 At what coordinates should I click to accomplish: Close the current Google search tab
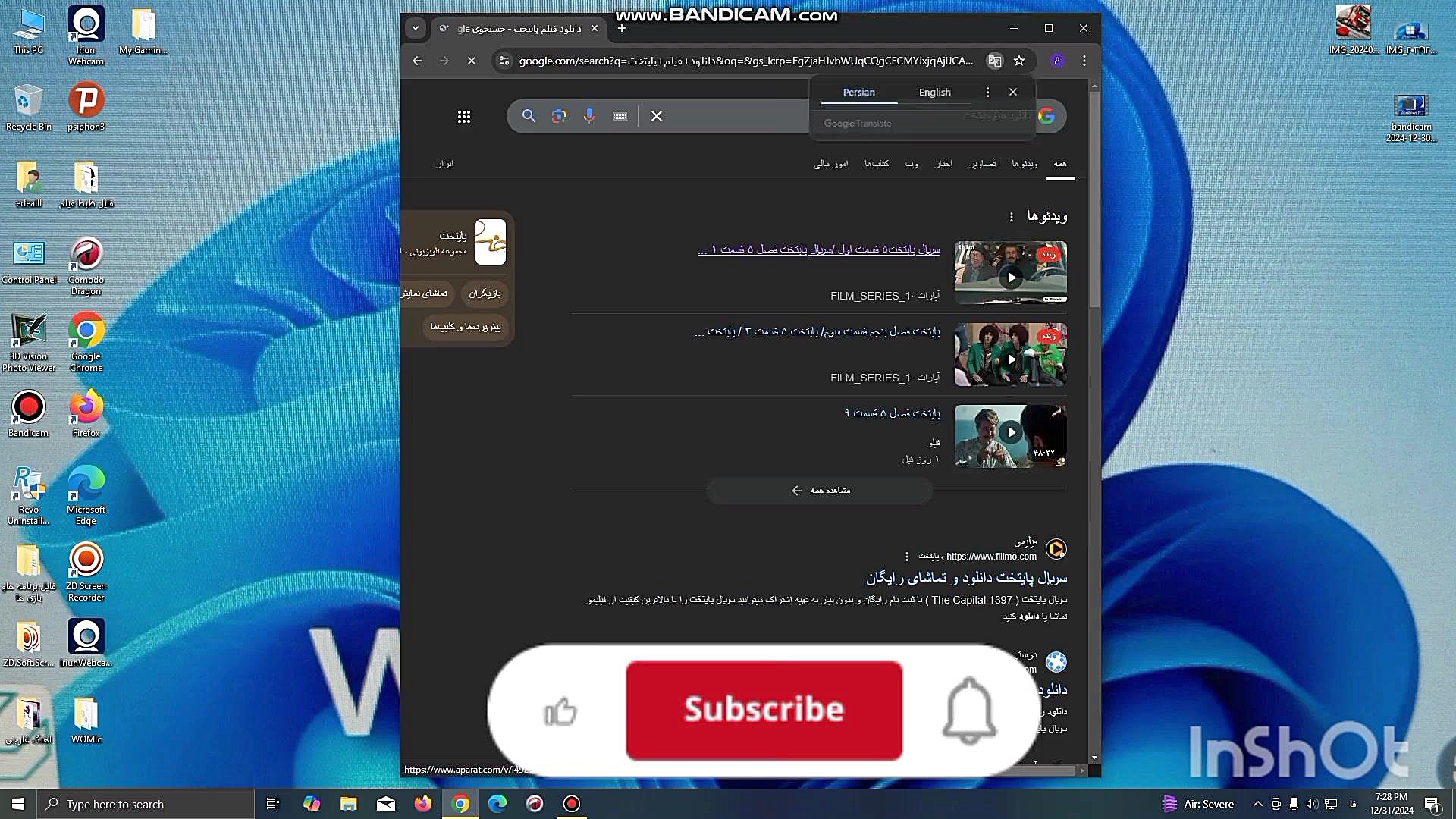(595, 29)
